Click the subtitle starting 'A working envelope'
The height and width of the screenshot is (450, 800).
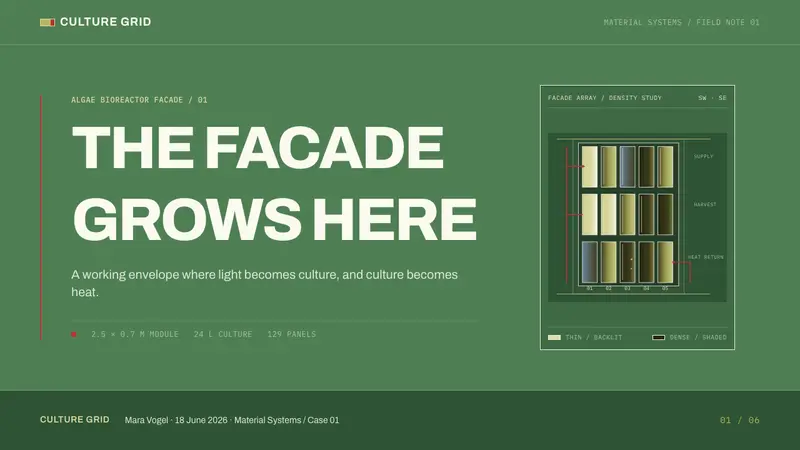click(264, 283)
